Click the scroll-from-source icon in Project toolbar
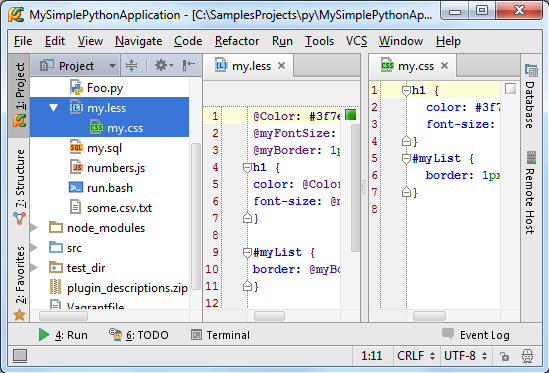Image resolution: width=549 pixels, height=373 pixels. pos(131,65)
